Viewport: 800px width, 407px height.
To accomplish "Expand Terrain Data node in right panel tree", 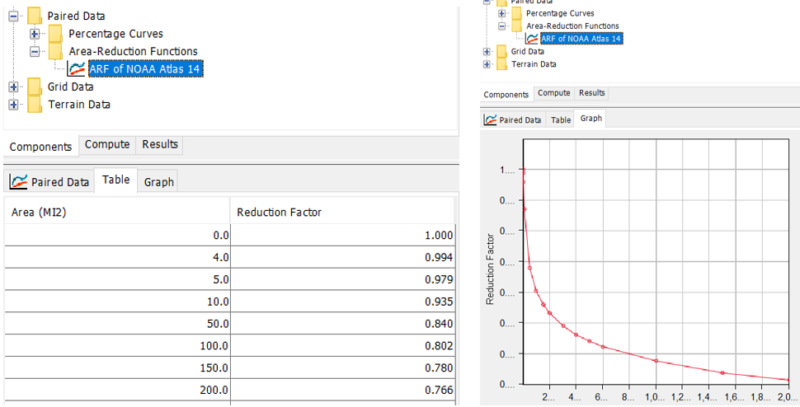I will point(487,65).
